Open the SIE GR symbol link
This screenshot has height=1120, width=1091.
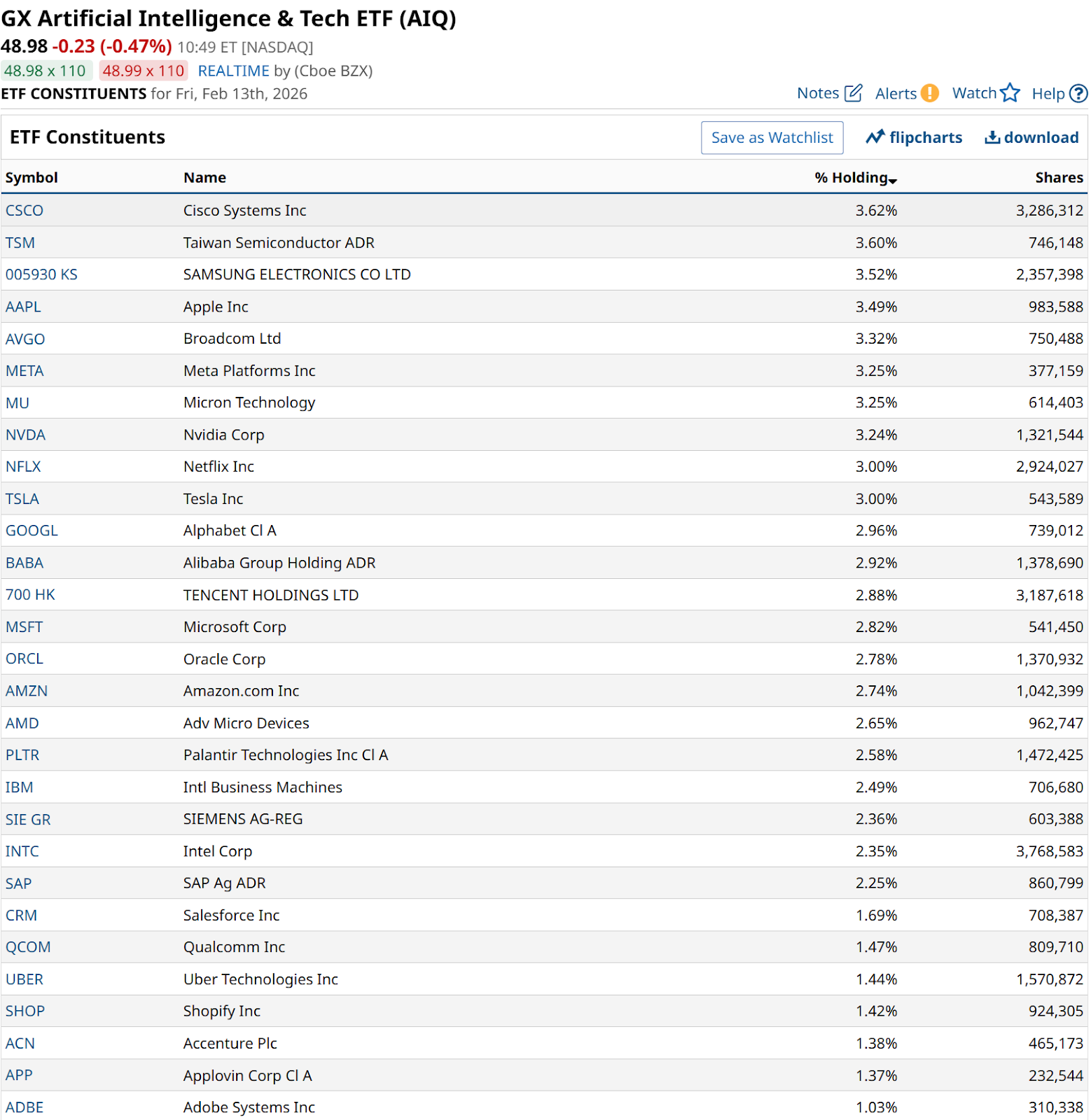coord(28,819)
